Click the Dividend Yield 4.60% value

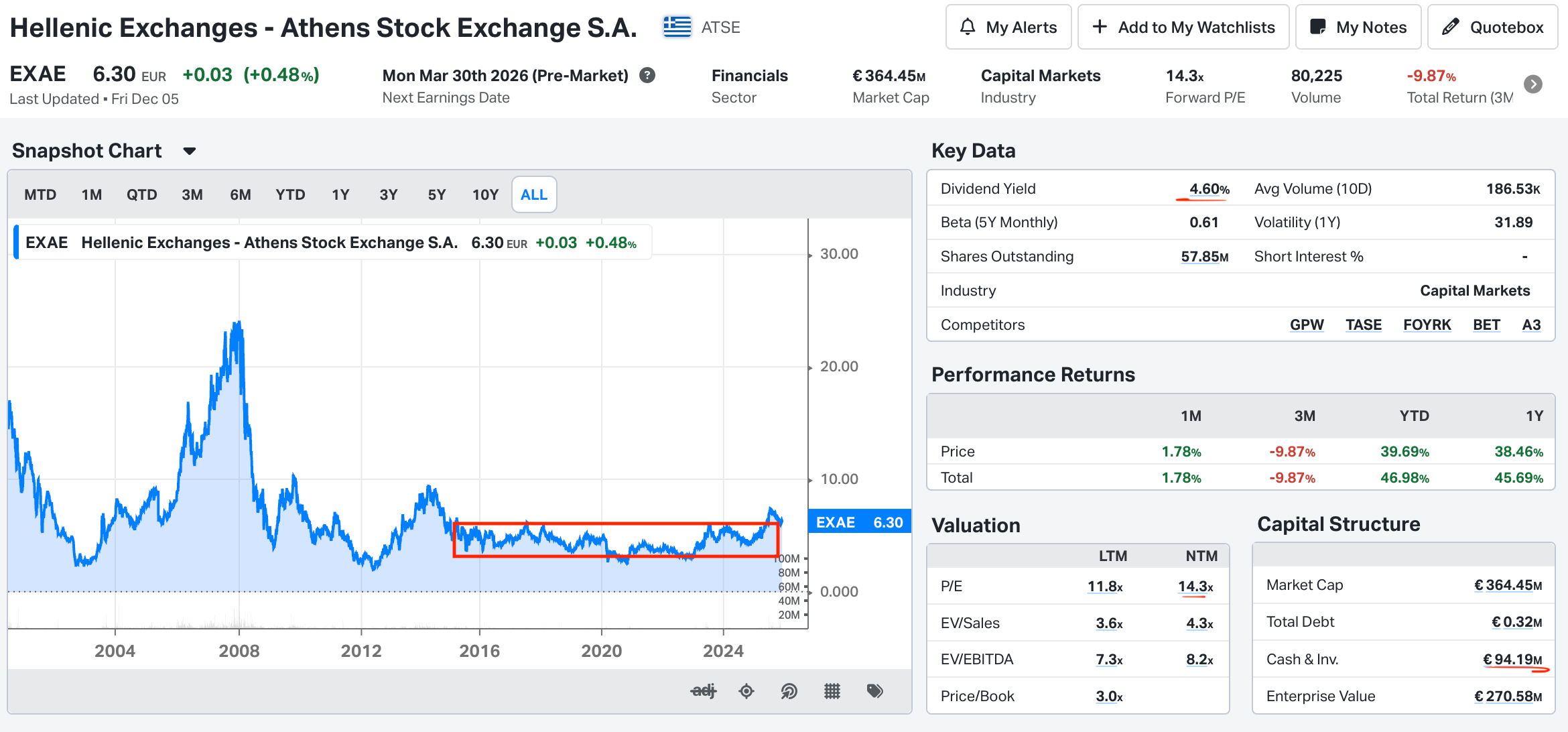pos(1209,189)
